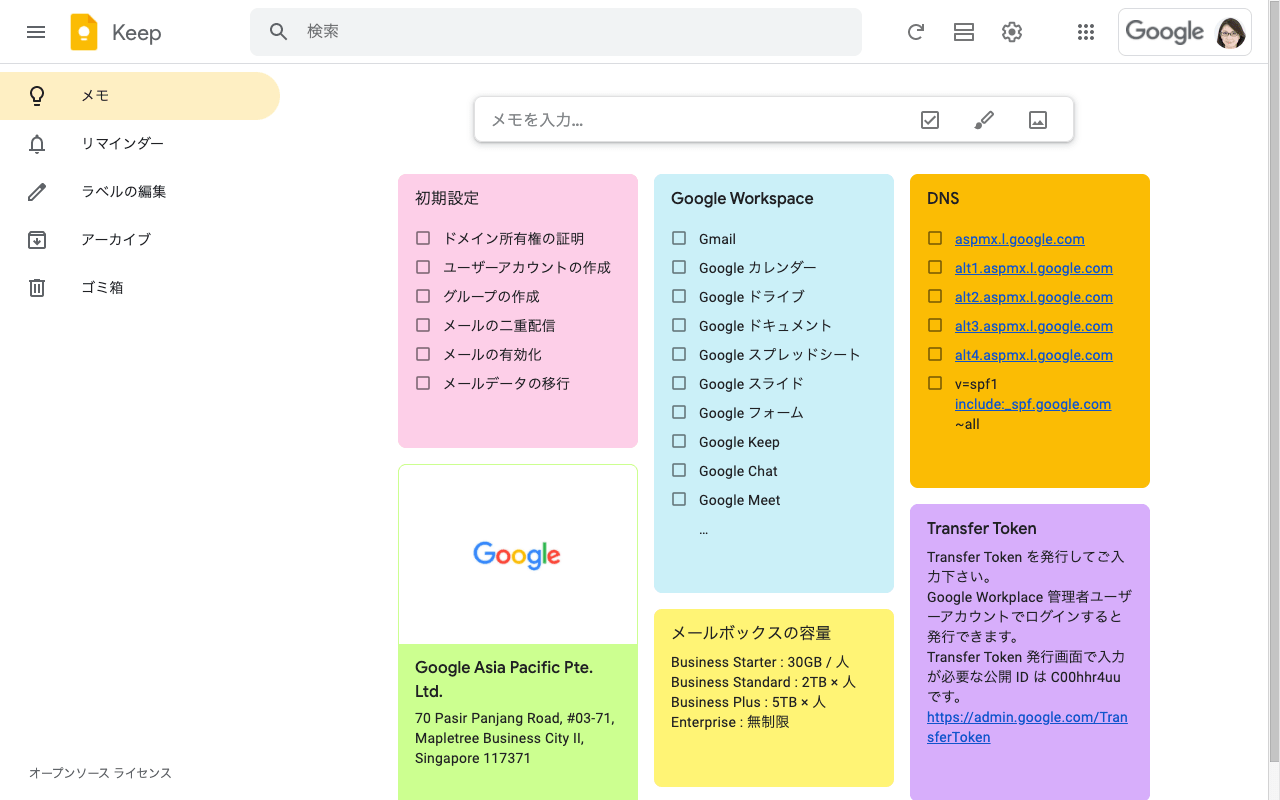The height and width of the screenshot is (800, 1280).
Task: Tick the Google スライド checkbox
Action: pyautogui.click(x=679, y=383)
